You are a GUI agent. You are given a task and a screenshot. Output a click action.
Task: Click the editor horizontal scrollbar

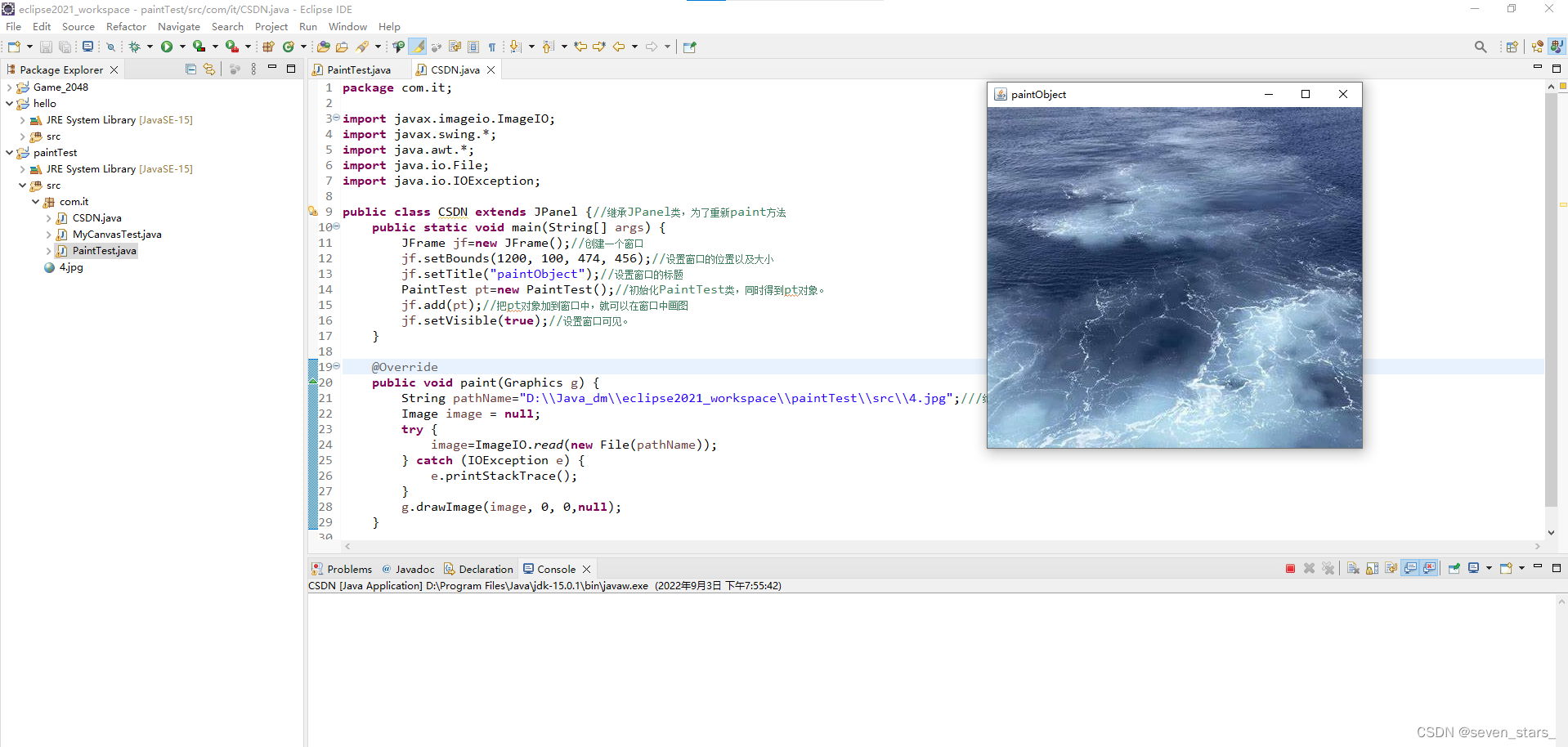[942, 546]
